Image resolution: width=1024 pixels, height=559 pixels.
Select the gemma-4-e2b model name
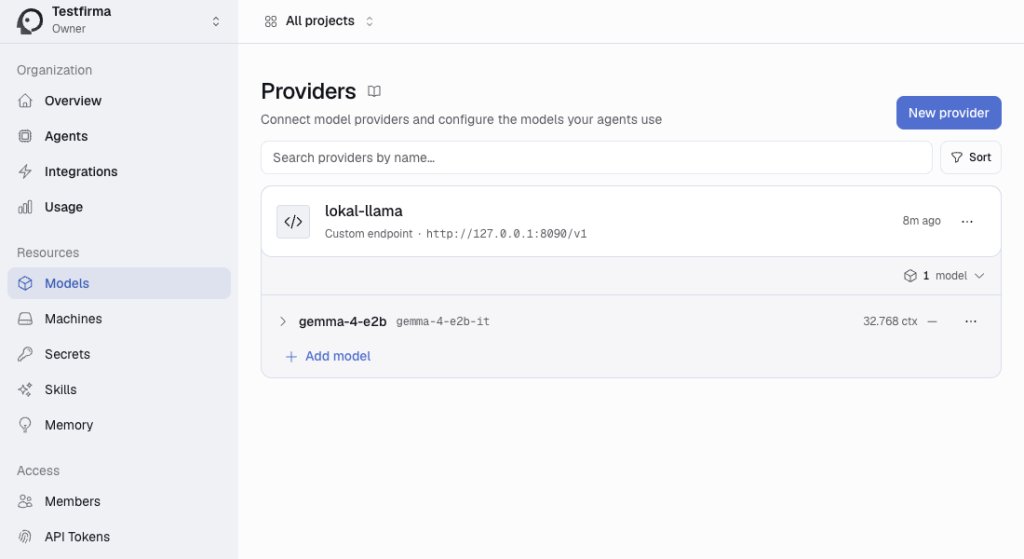(x=343, y=321)
